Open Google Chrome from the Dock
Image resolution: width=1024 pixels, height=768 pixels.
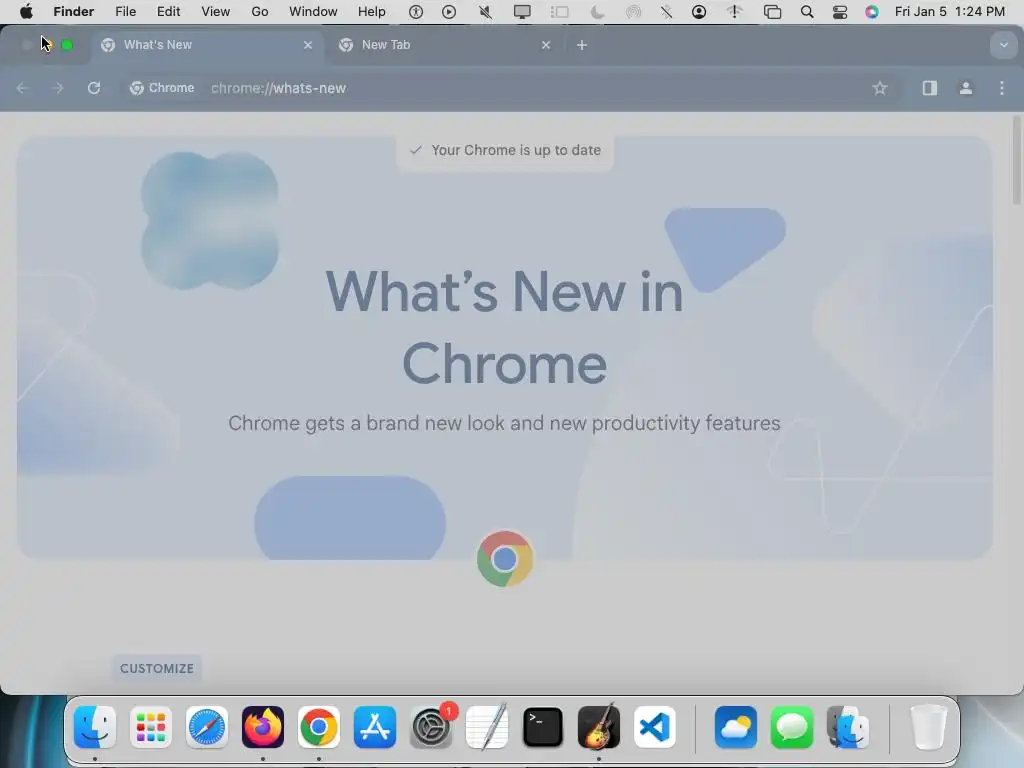click(319, 727)
